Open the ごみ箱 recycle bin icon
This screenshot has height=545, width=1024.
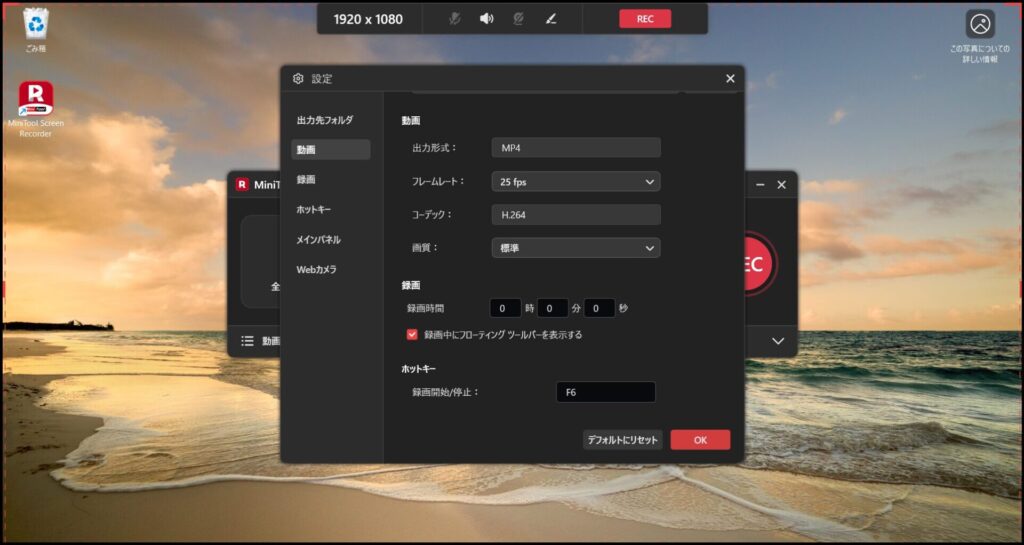pyautogui.click(x=35, y=29)
